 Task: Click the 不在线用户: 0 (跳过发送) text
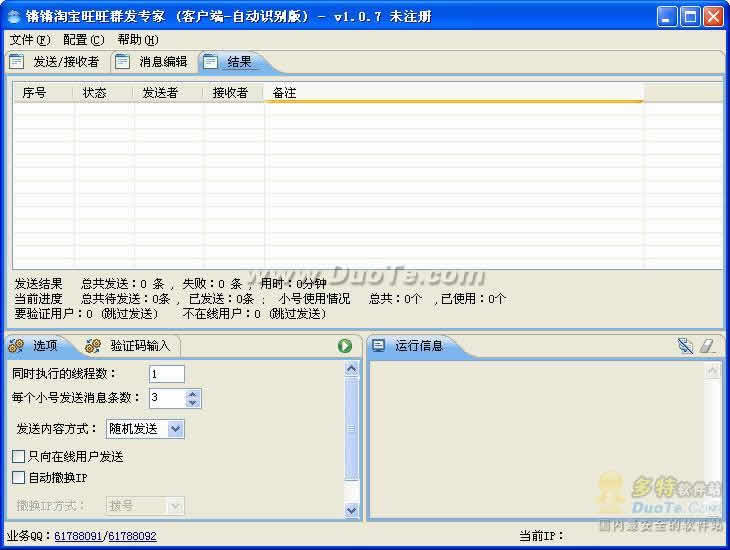255,314
